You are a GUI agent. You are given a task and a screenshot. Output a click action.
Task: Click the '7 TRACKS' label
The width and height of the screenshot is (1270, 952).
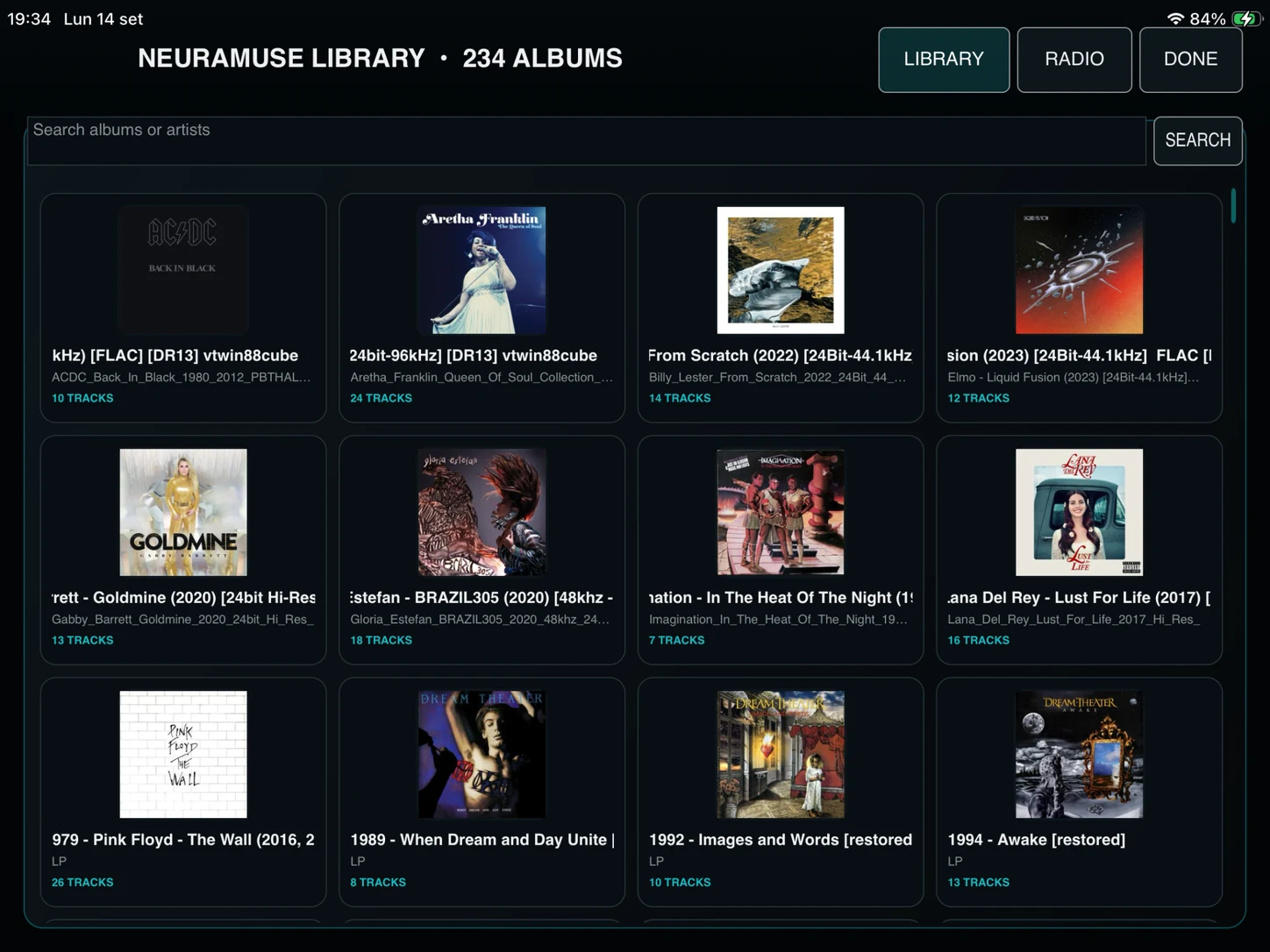pyautogui.click(x=677, y=640)
